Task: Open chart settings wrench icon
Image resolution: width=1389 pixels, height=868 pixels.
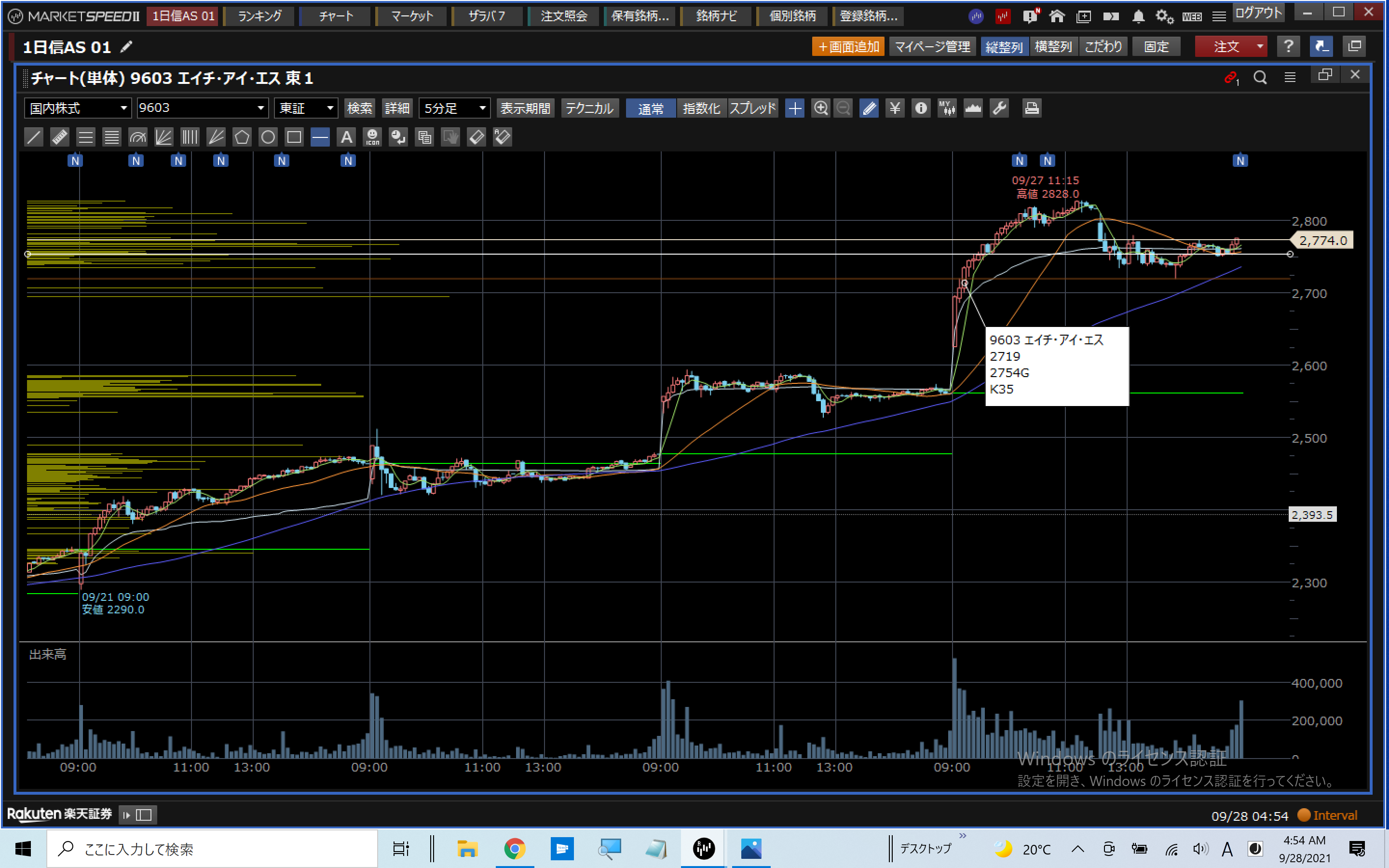Action: coord(999,108)
